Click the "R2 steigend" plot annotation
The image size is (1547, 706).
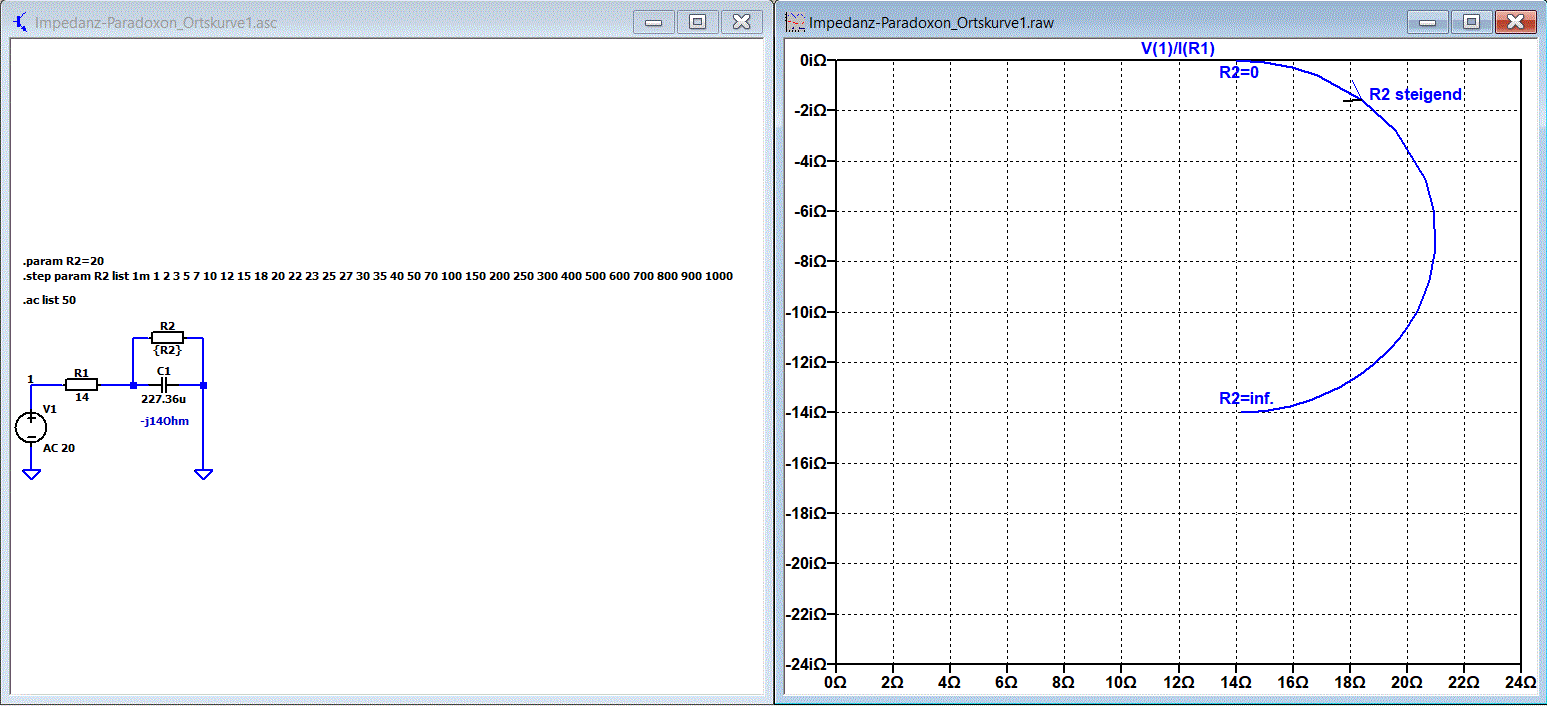1415,94
